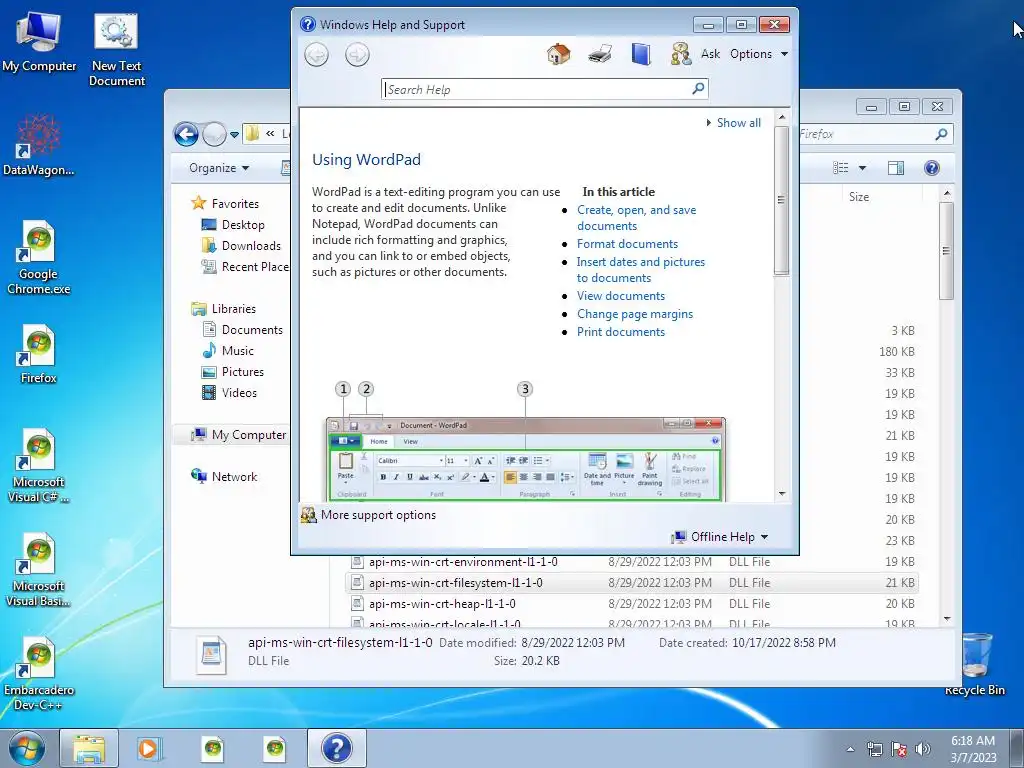Open 'Change page margins' link
The width and height of the screenshot is (1024, 768).
[635, 314]
